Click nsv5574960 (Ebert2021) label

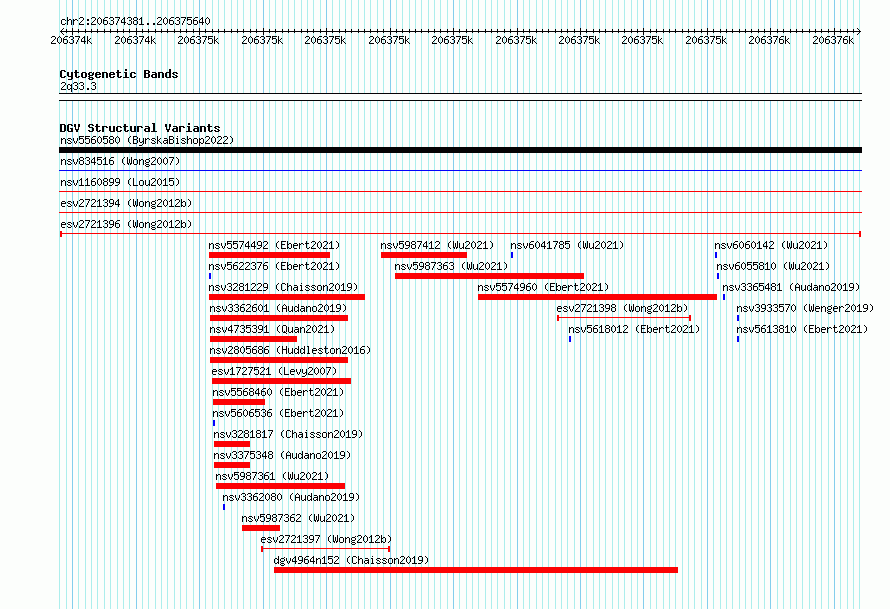[543, 287]
